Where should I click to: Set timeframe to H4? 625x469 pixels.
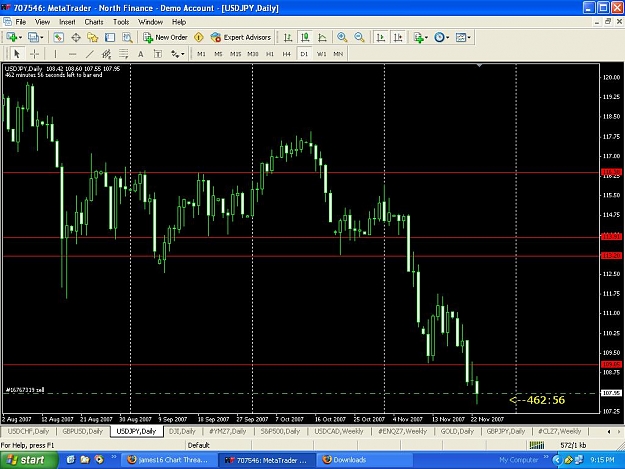tap(287, 54)
